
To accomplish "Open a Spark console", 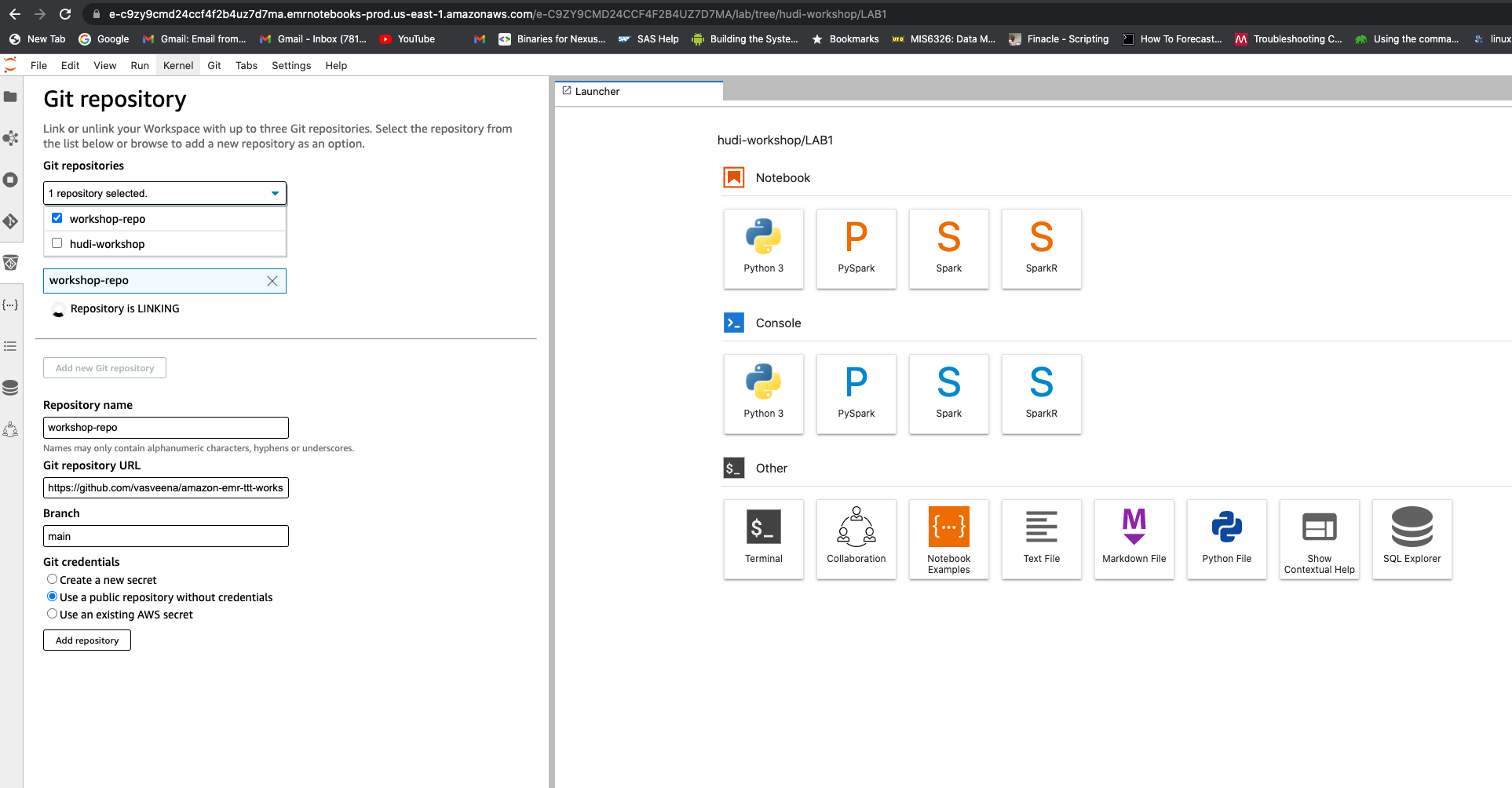I will (949, 394).
